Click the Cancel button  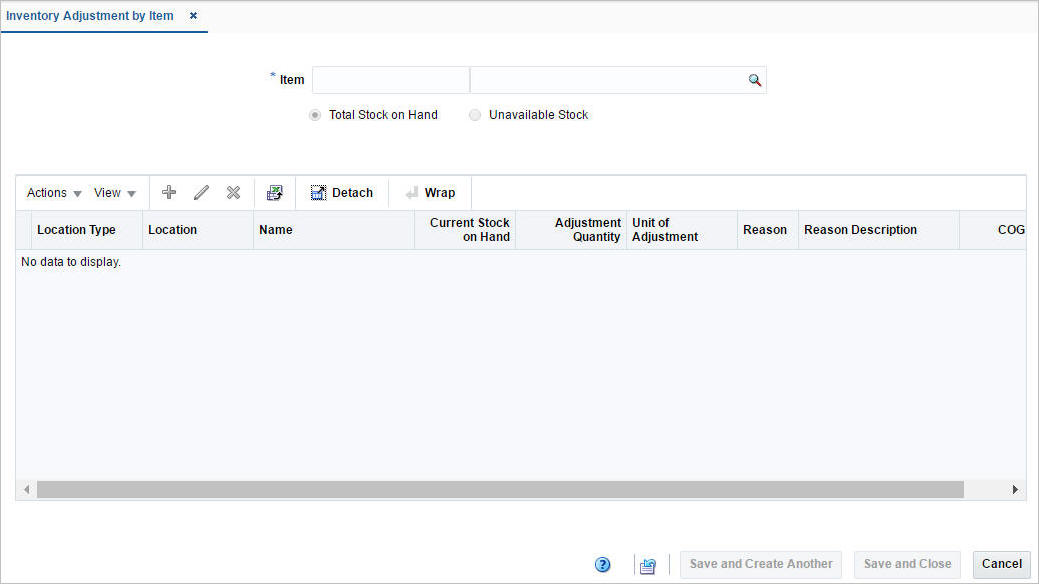(x=1001, y=564)
